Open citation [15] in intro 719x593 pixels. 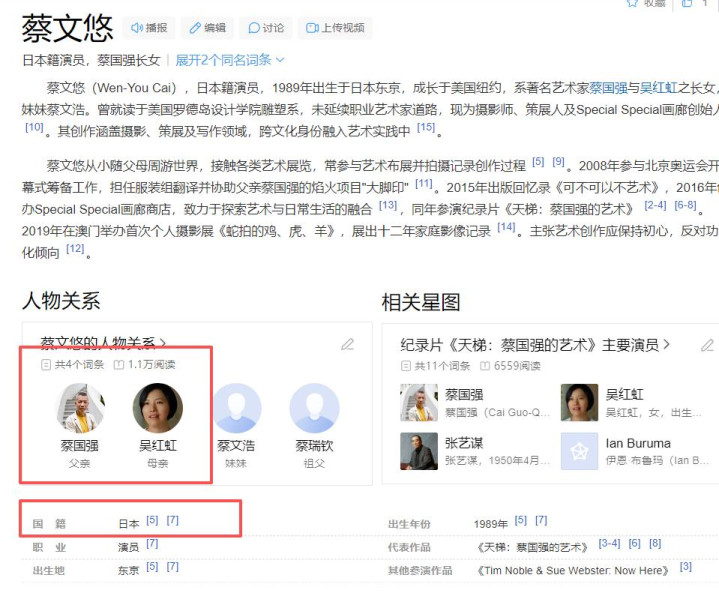coord(426,127)
